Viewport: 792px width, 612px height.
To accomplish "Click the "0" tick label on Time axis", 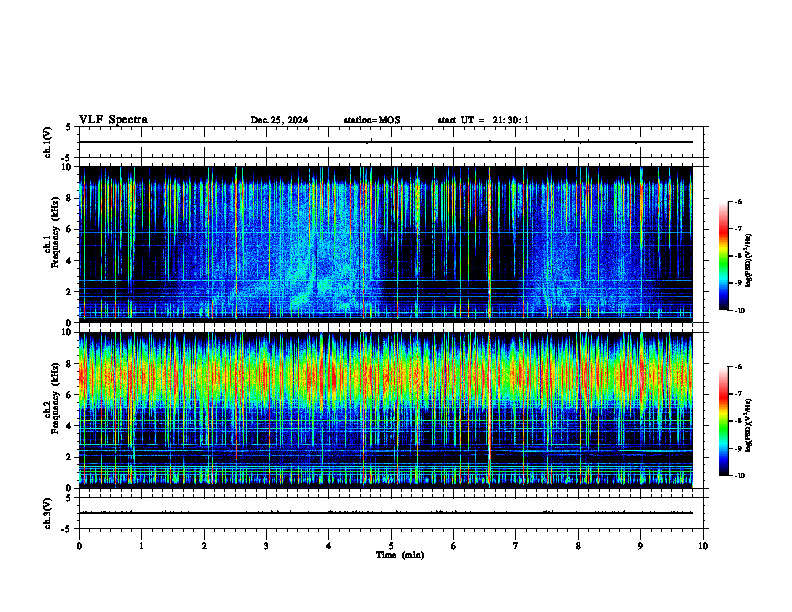I will (x=79, y=546).
